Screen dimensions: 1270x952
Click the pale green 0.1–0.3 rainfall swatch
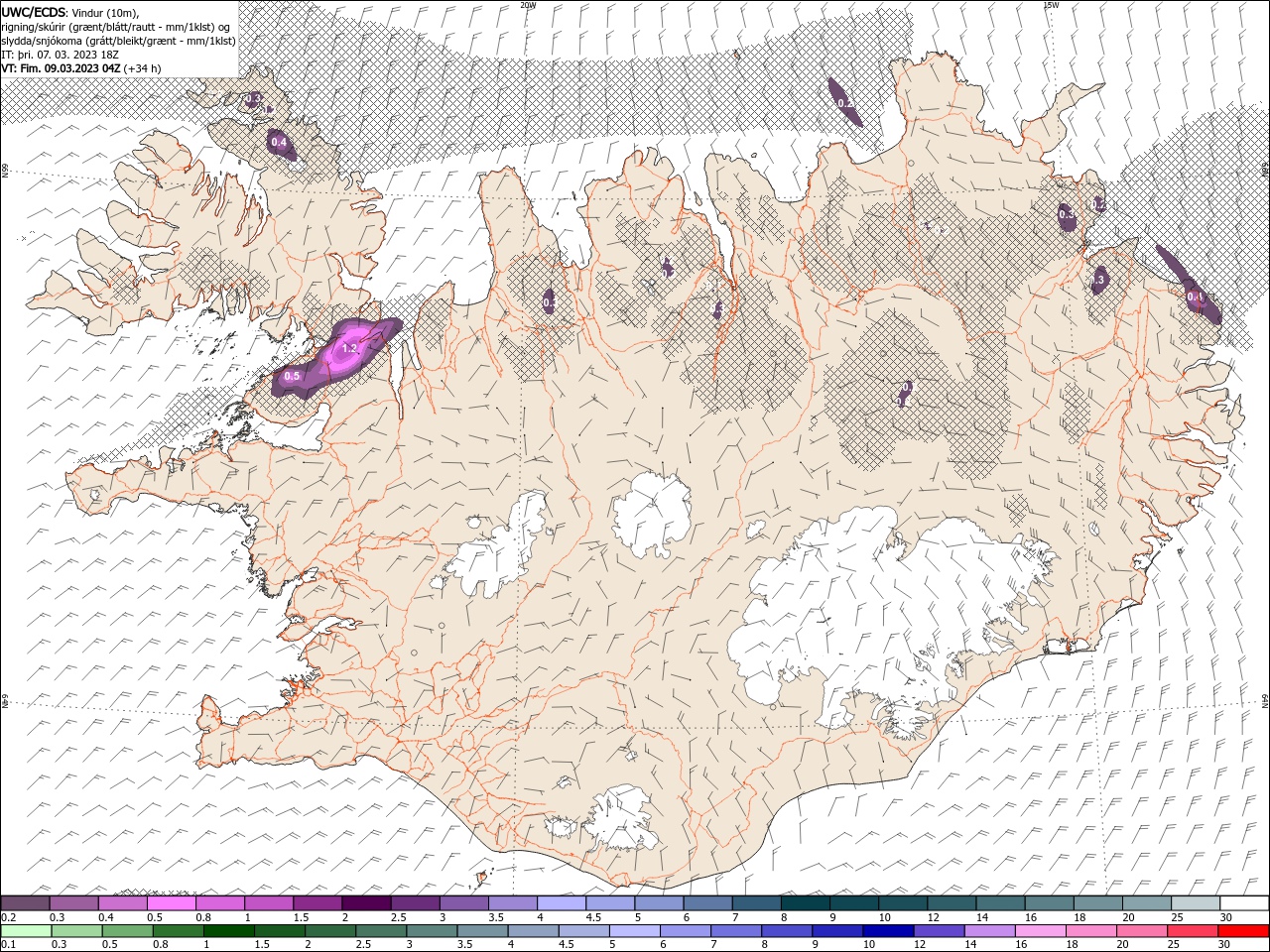(x=27, y=930)
